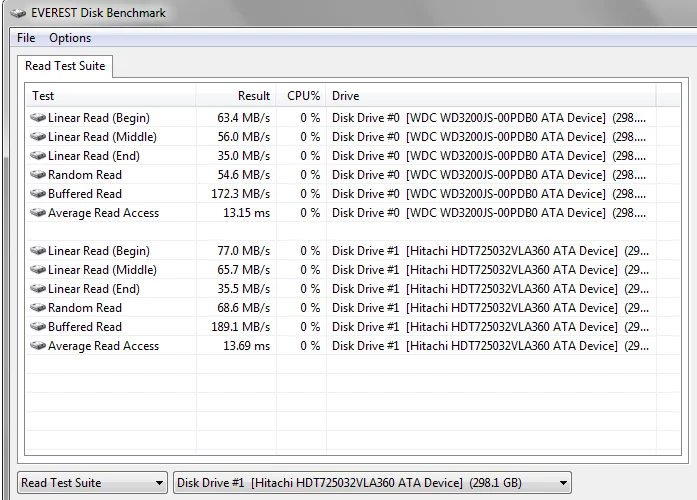Click the Result column header
Image resolution: width=697 pixels, height=500 pixels.
(x=236, y=96)
